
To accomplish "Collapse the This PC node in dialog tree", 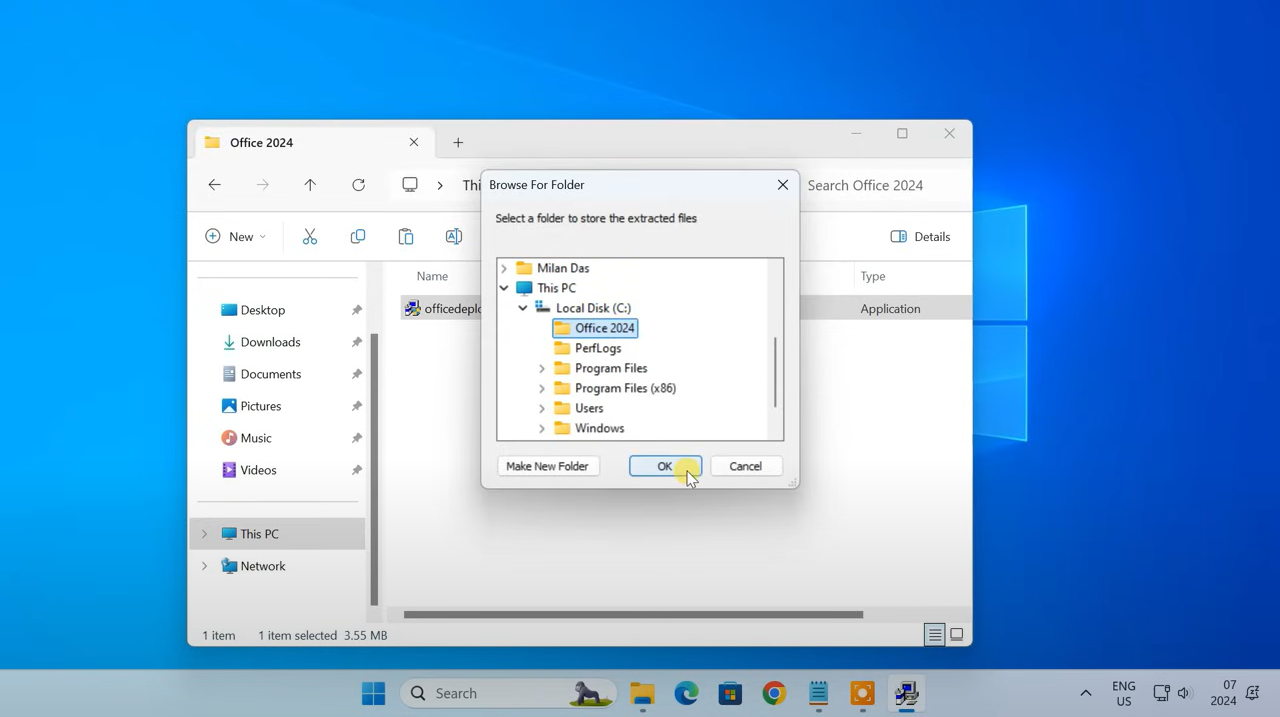I will tap(504, 288).
